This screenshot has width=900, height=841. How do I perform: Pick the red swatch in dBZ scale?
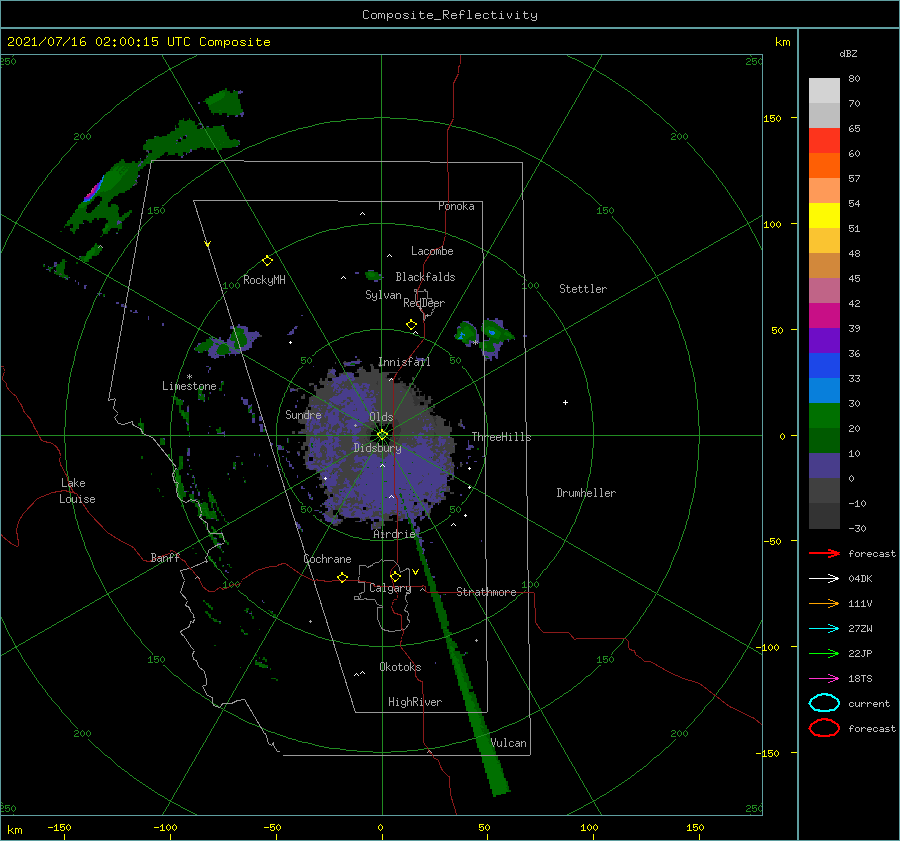(x=824, y=141)
